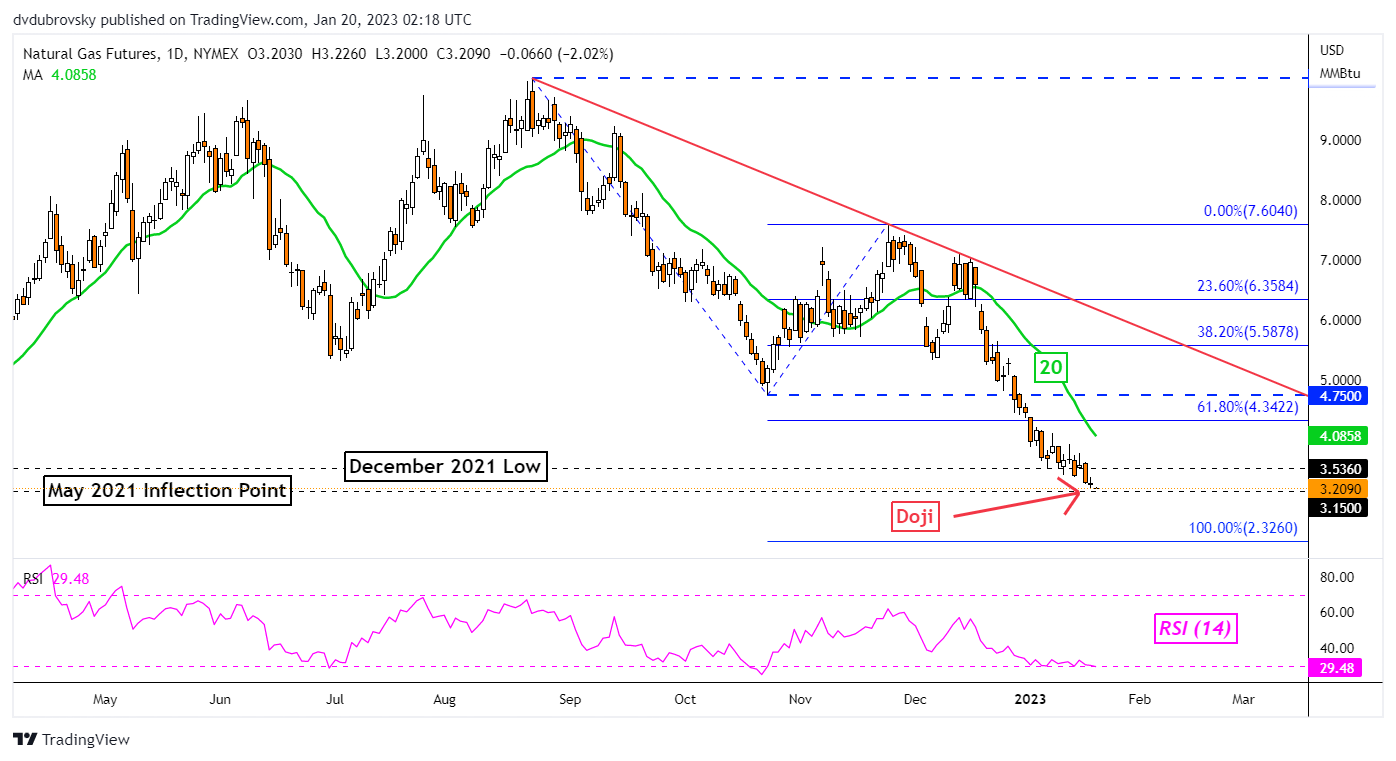1396x761 pixels.
Task: Click the Dec date axis label
Action: tap(915, 700)
